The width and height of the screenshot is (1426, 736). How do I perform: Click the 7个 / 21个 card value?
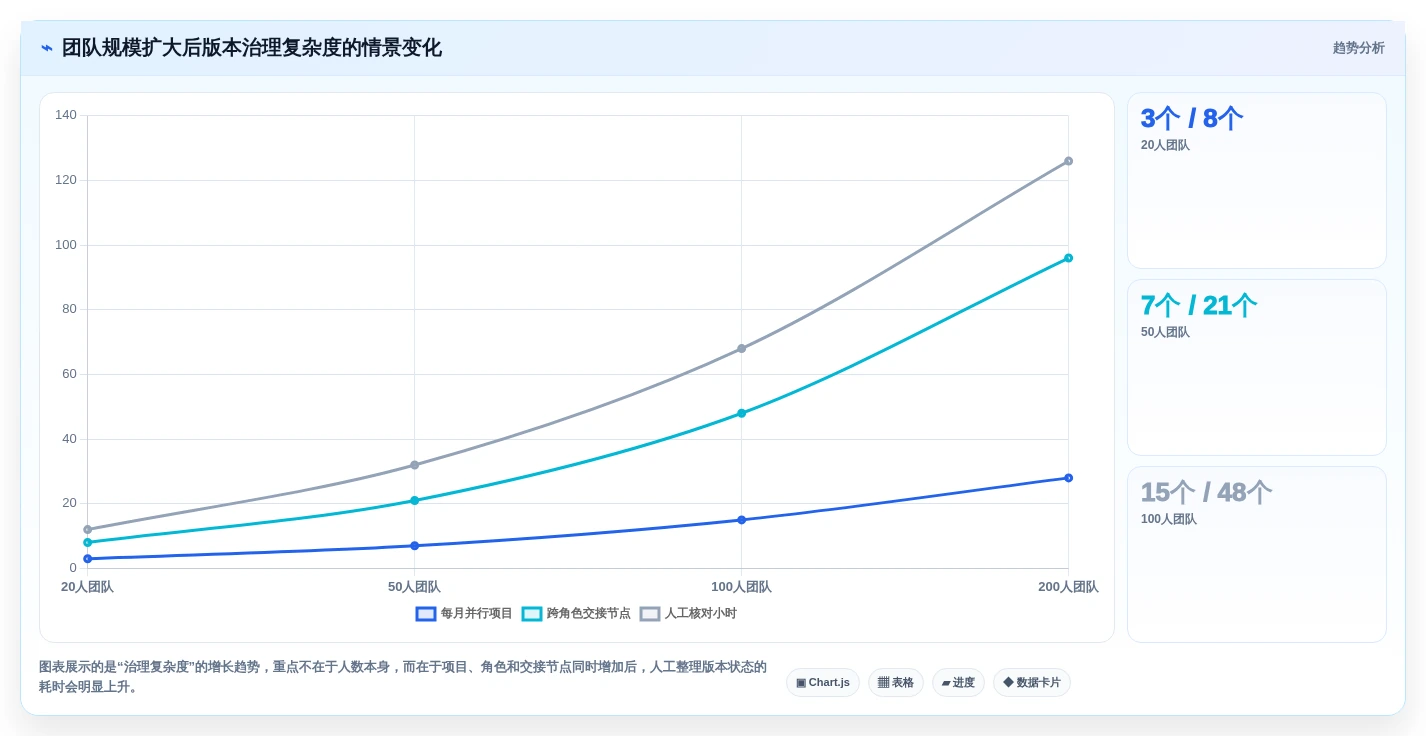tap(1199, 305)
